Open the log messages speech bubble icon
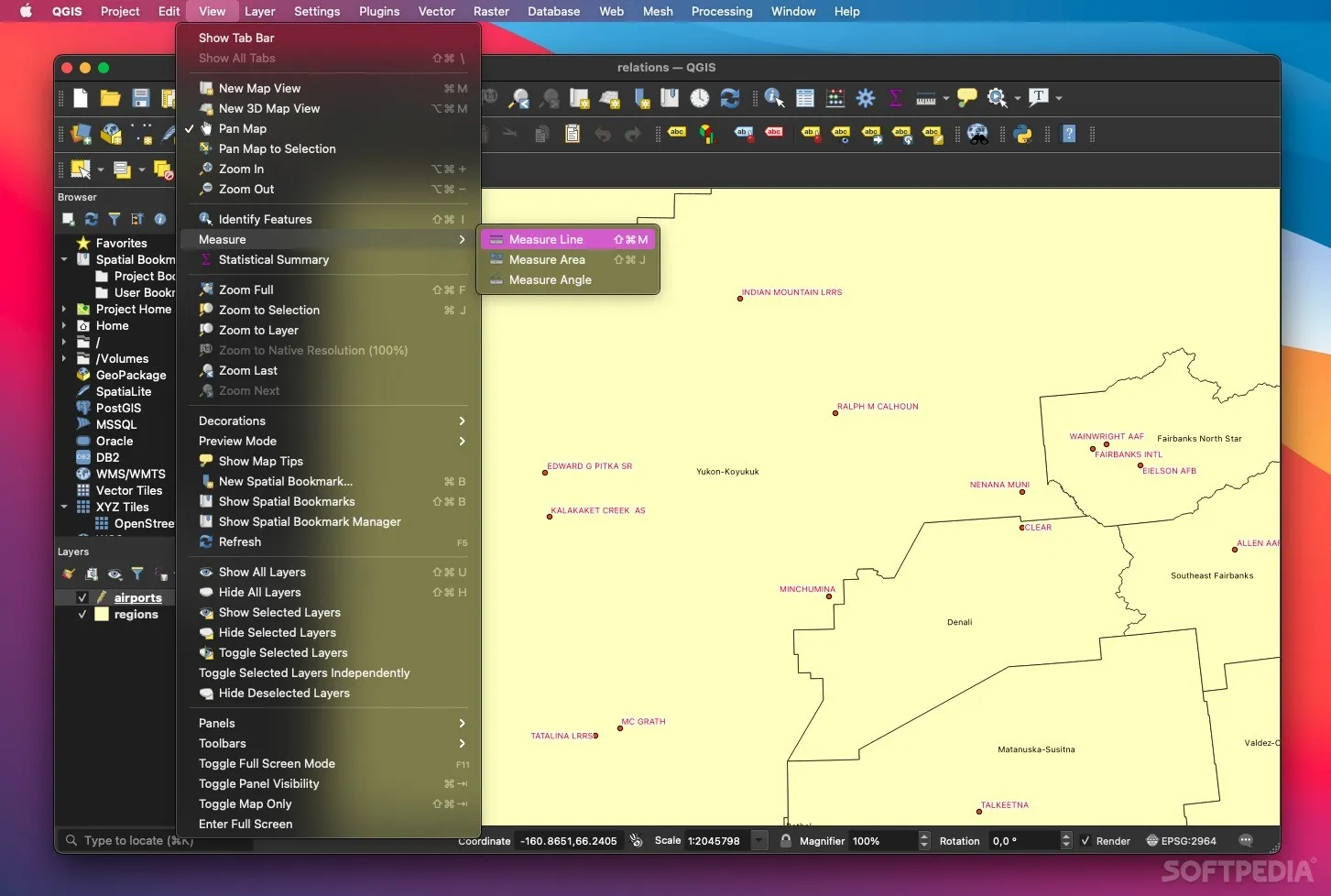 (1246, 840)
